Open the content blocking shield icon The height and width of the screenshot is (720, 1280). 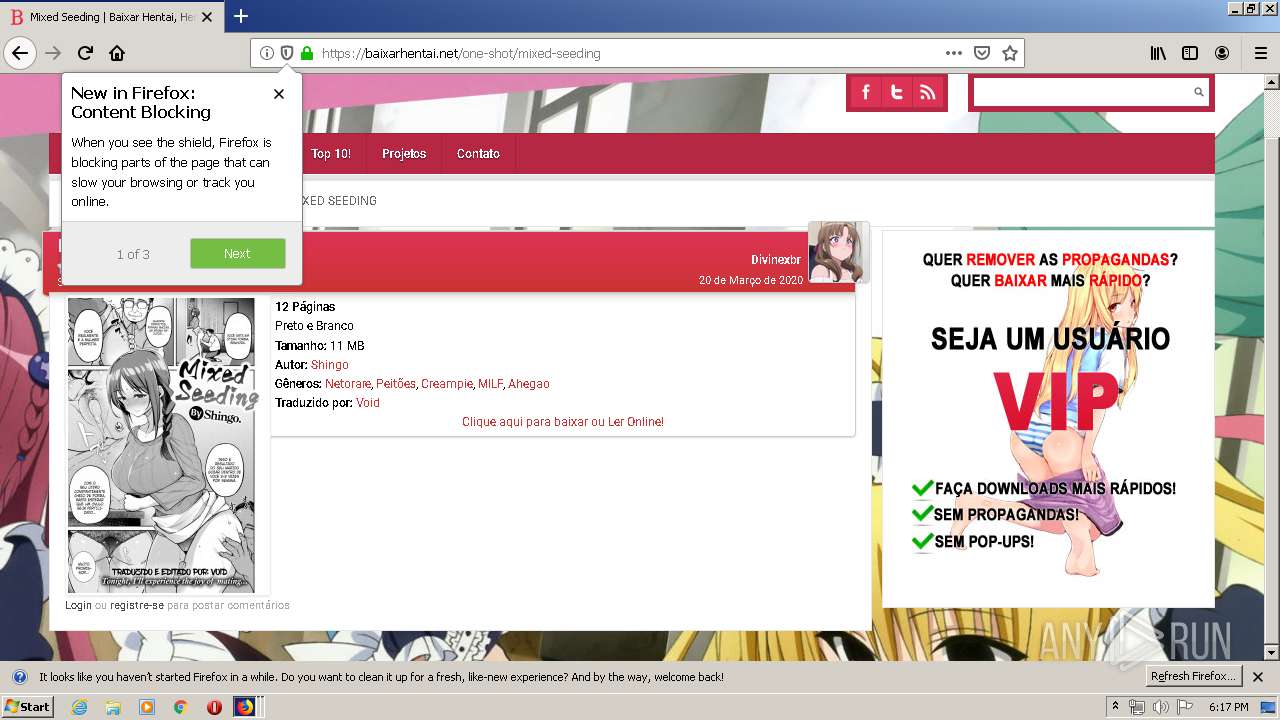coord(286,53)
